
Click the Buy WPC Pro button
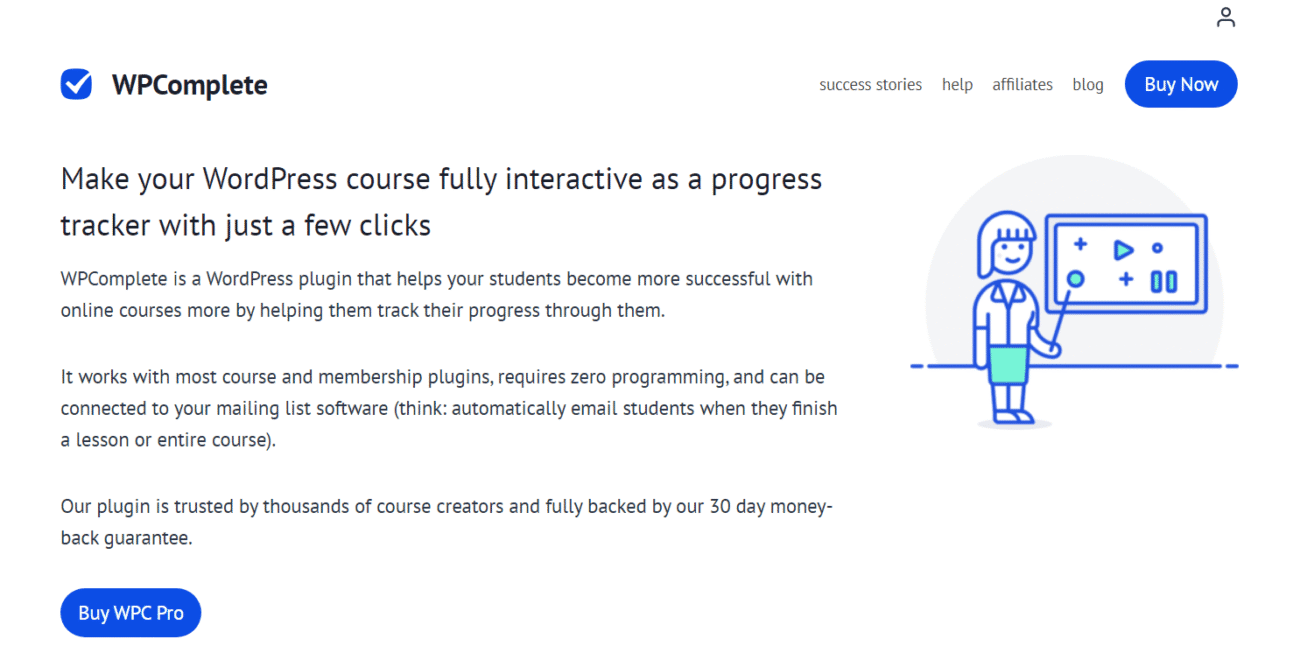point(130,612)
